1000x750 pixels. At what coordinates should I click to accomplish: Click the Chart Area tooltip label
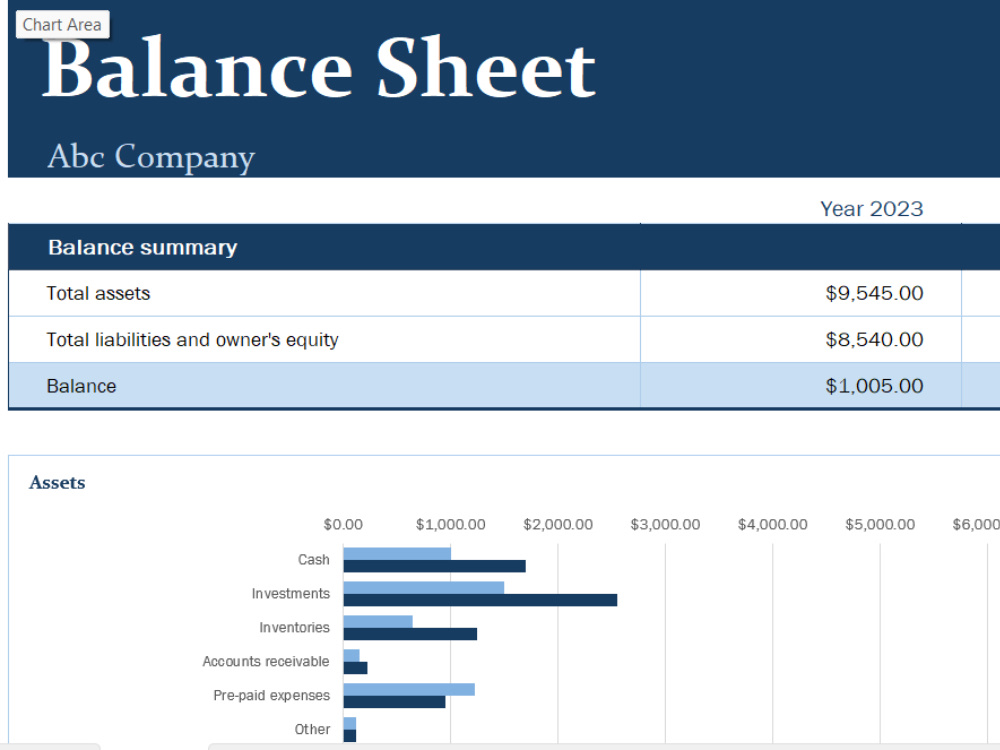(62, 25)
